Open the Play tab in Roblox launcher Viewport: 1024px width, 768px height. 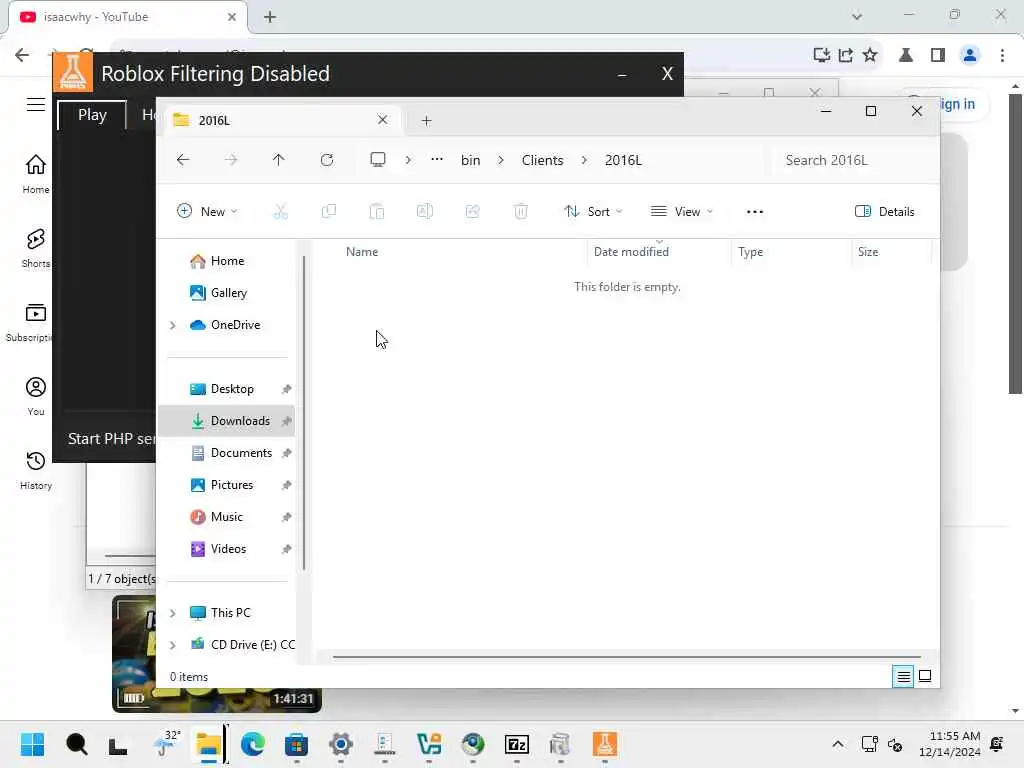[92, 115]
